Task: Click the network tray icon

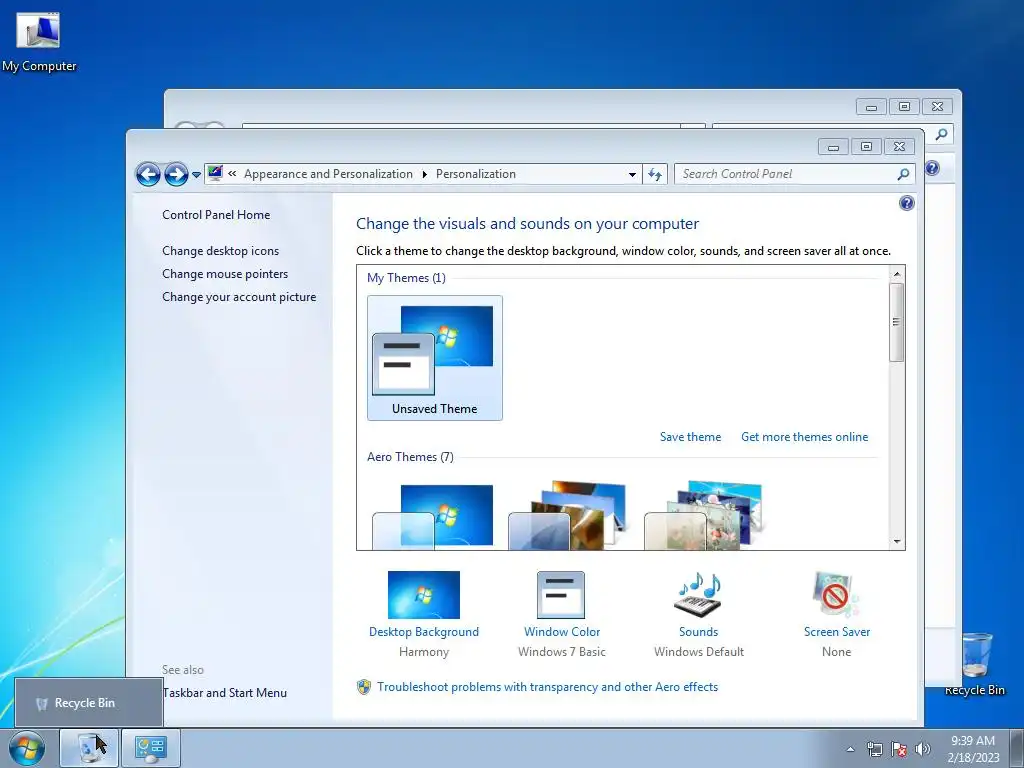Action: click(x=874, y=749)
